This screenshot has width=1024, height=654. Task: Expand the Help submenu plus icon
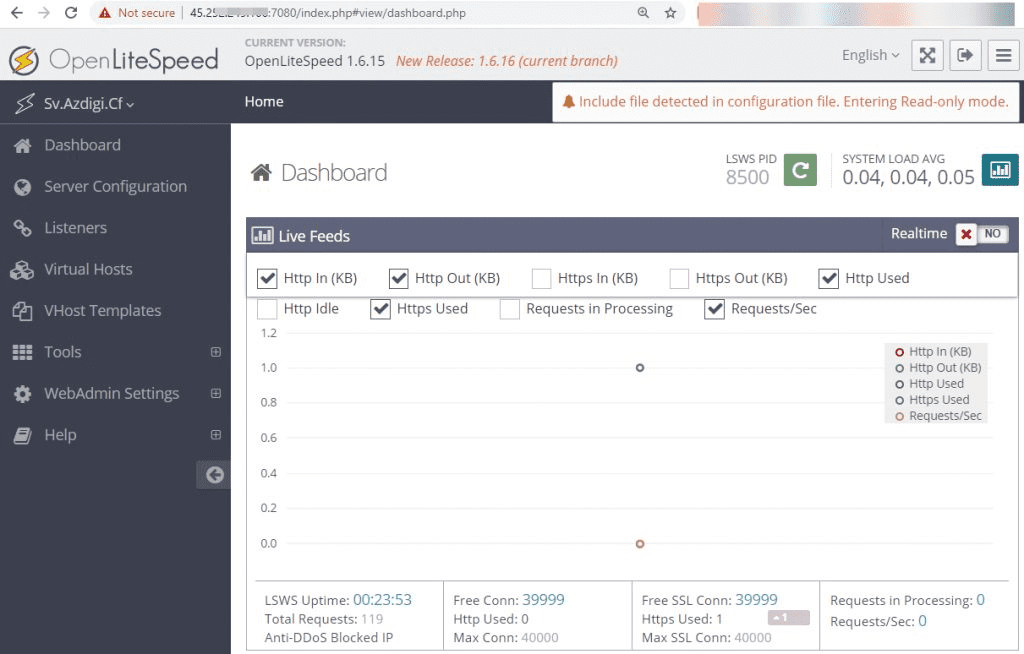tap(216, 434)
